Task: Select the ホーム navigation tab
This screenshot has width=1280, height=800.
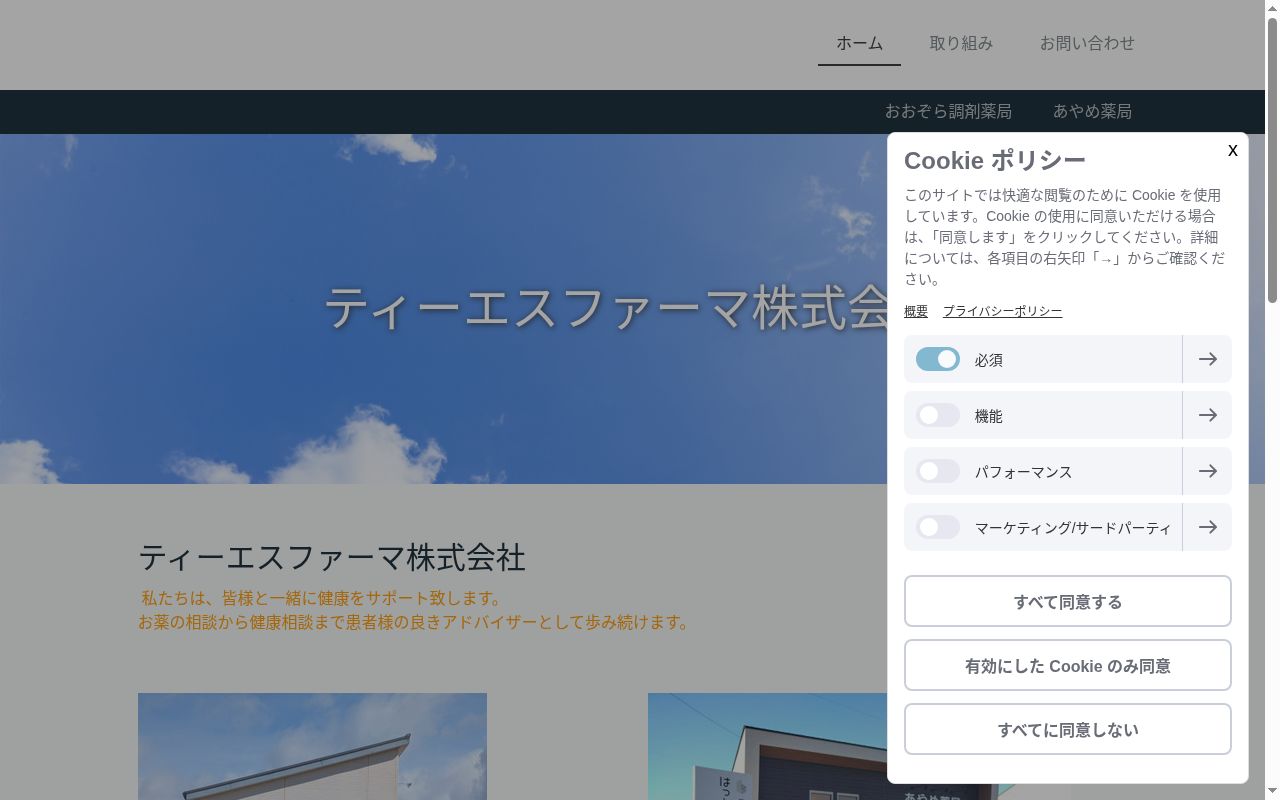Action: 859,43
